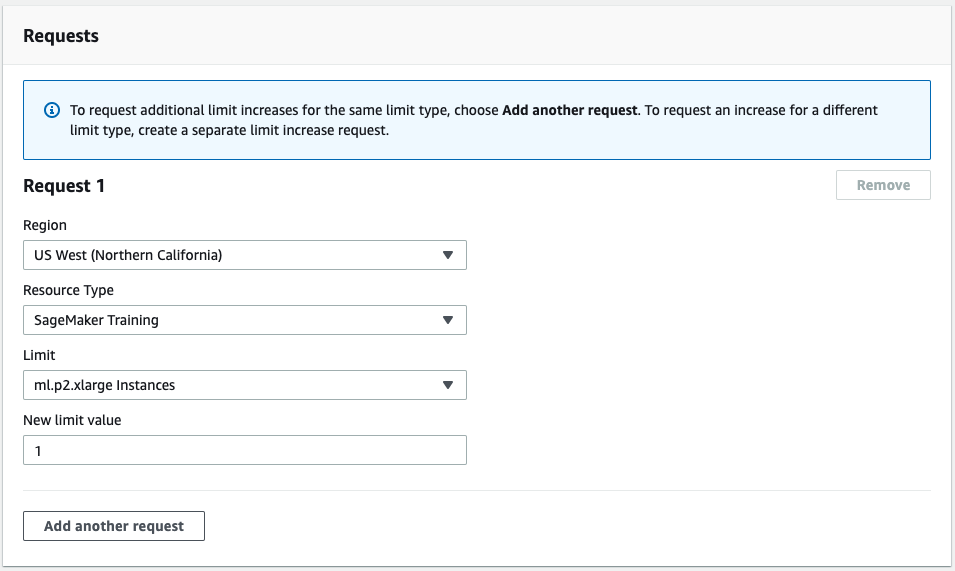Image resolution: width=955 pixels, height=571 pixels.
Task: Focus the New limit value field
Action: (x=244, y=450)
